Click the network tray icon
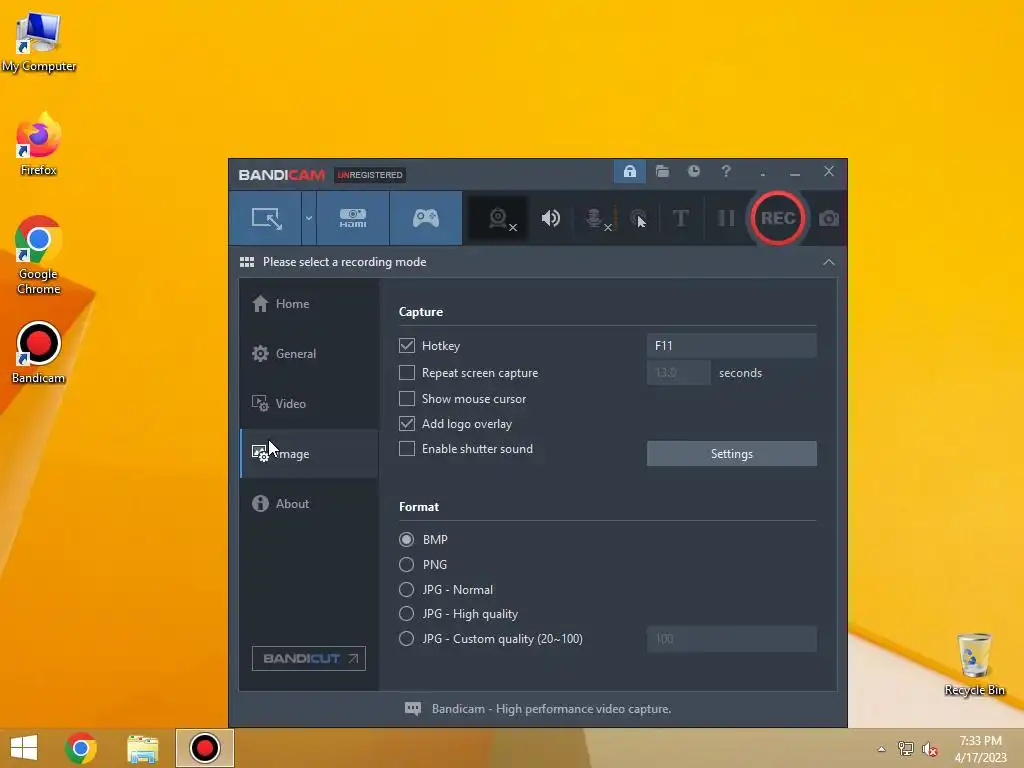This screenshot has height=768, width=1024. click(x=906, y=748)
